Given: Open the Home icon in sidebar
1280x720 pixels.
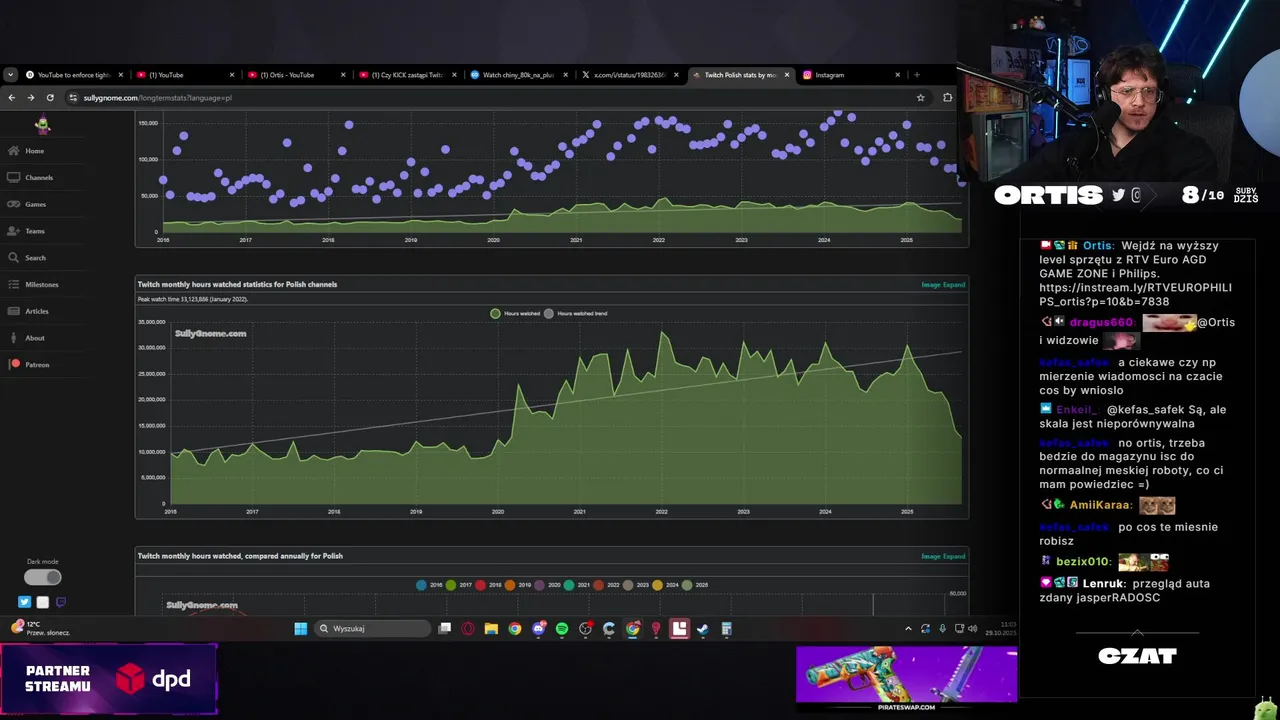Looking at the screenshot, I should tap(13, 151).
